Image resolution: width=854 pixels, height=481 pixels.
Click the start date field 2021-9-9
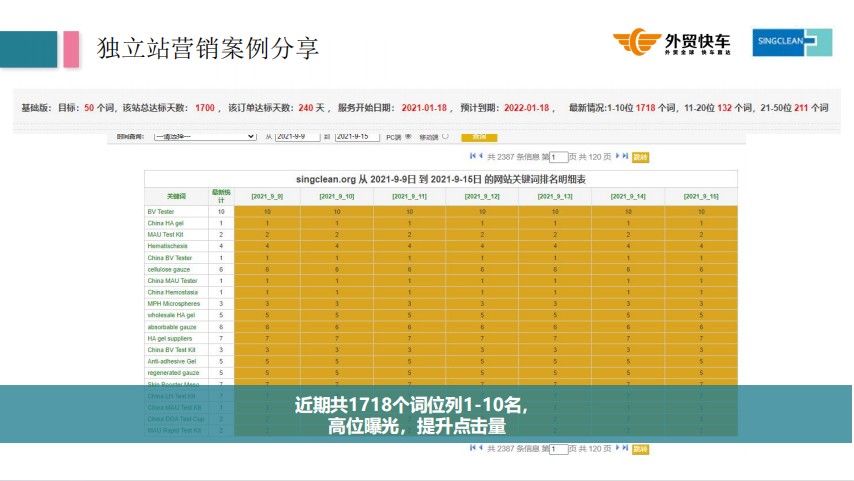pos(297,136)
